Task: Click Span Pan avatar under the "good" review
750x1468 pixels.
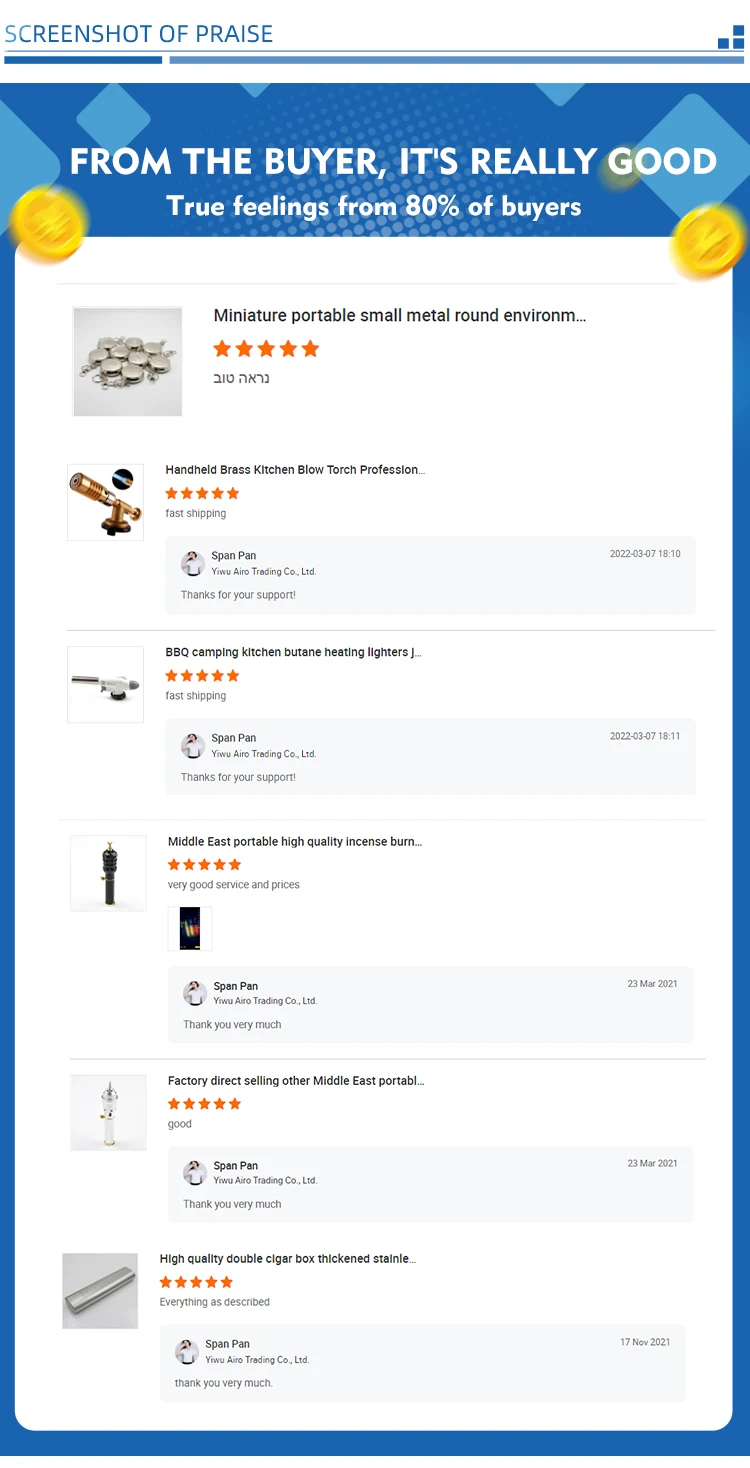Action: [x=195, y=1172]
